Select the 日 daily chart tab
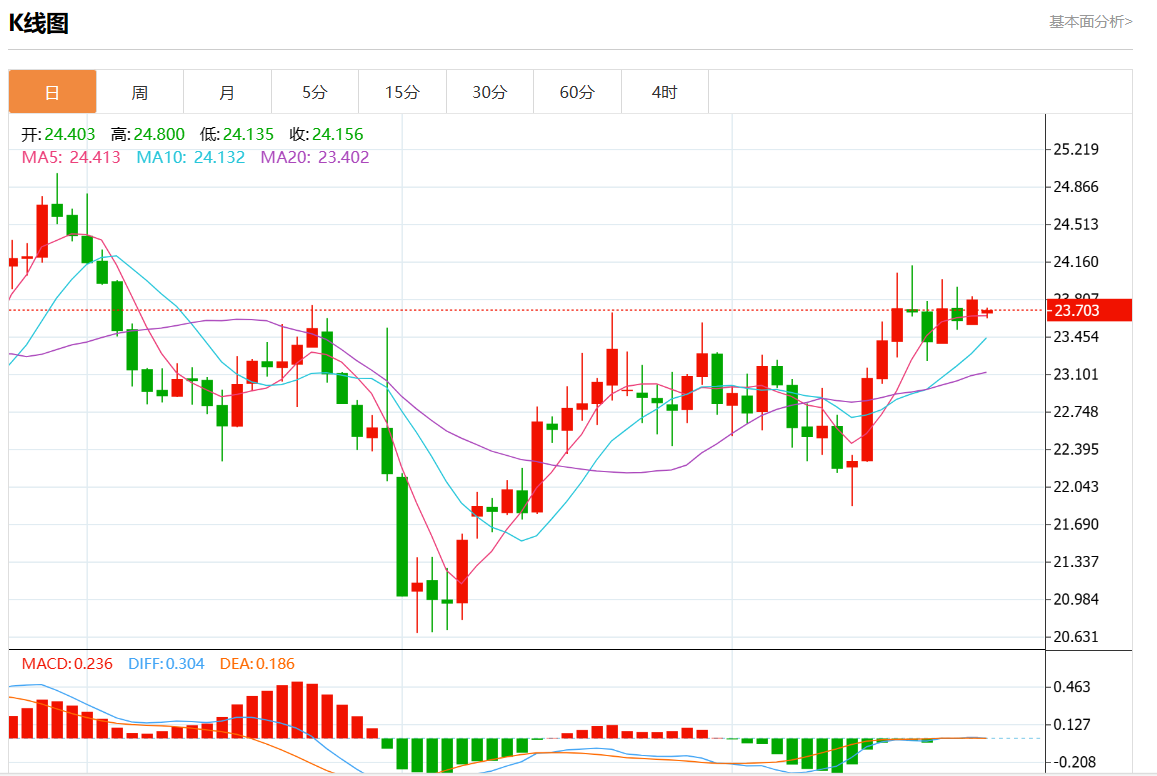The image size is (1157, 776). click(x=52, y=92)
